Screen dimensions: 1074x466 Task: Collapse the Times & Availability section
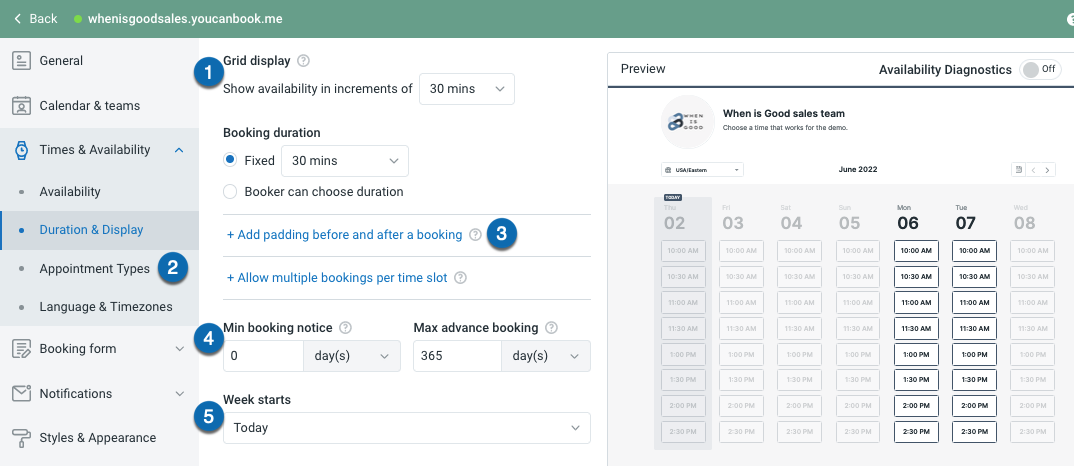179,150
